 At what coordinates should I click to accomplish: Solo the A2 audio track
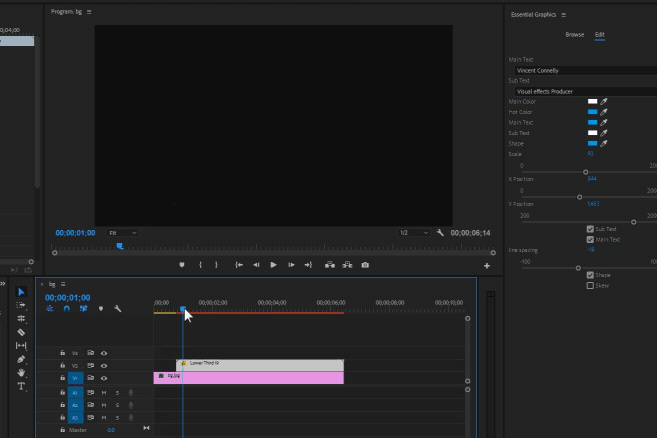point(117,405)
